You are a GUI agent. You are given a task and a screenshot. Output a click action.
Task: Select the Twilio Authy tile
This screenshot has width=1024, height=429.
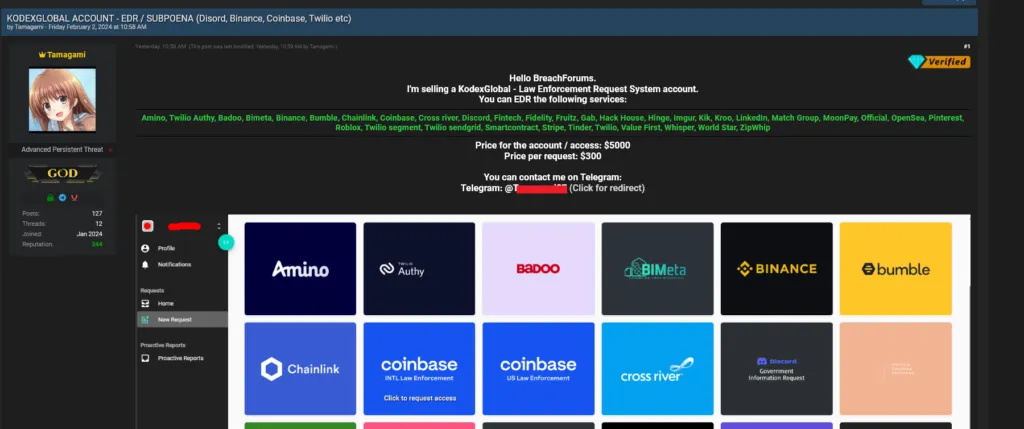click(419, 268)
